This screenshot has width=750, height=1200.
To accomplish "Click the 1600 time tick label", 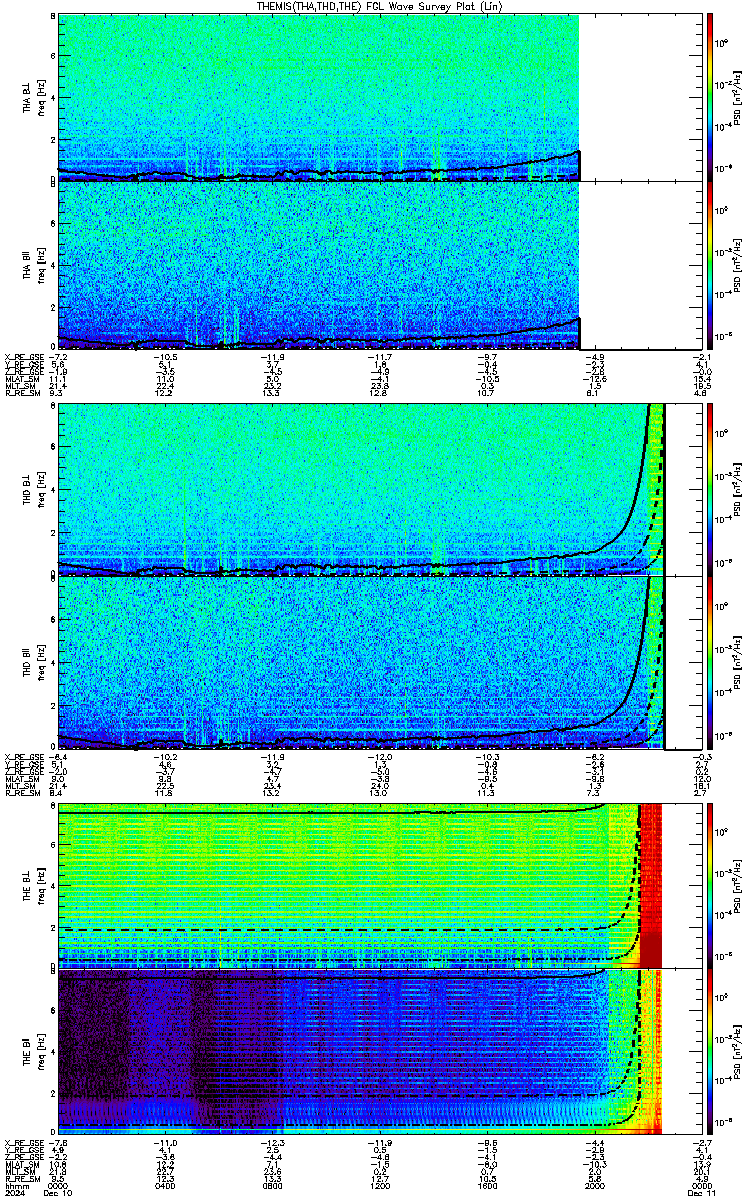I will 486,1185.
